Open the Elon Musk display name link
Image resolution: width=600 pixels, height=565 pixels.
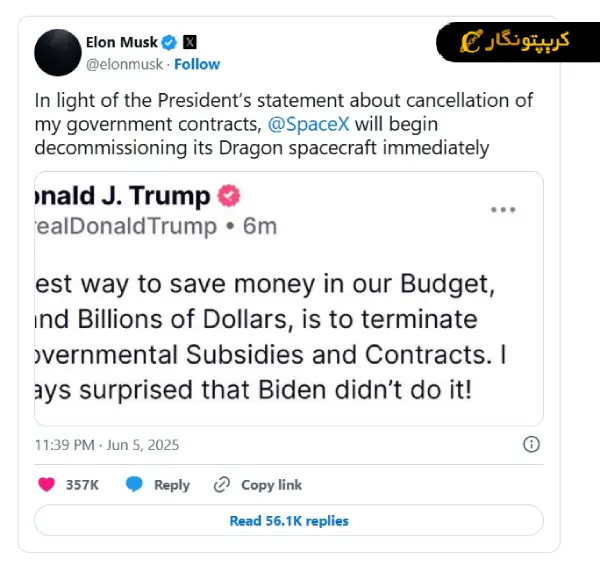pyautogui.click(x=121, y=43)
